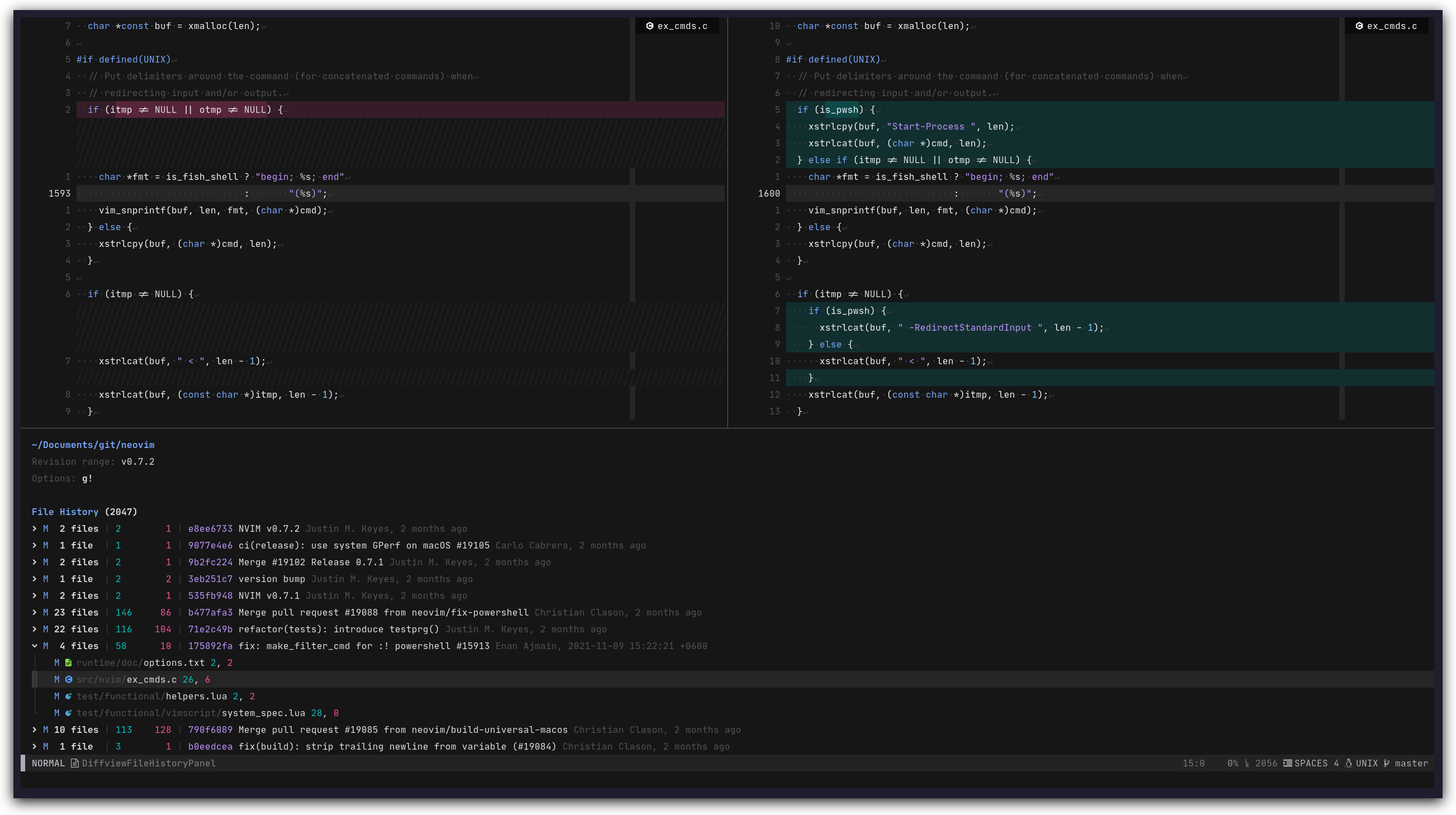Expand commit 3eb251c7 version bump
This screenshot has height=815, width=1456.
click(x=35, y=579)
